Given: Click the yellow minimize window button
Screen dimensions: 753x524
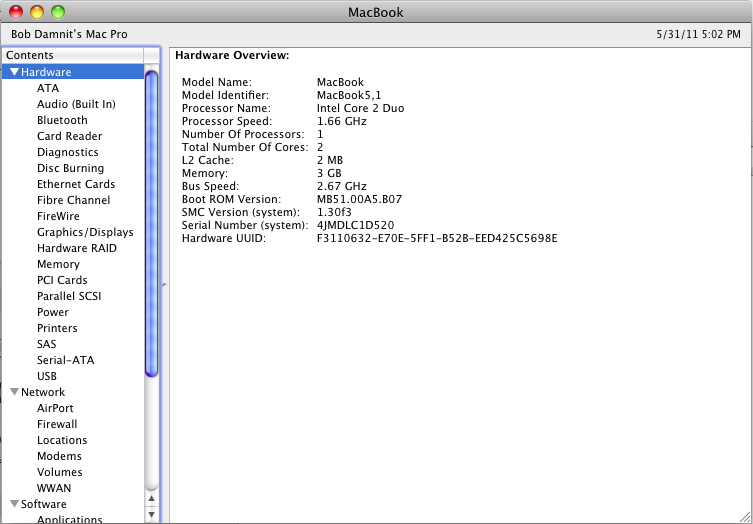Looking at the screenshot, I should [x=37, y=12].
